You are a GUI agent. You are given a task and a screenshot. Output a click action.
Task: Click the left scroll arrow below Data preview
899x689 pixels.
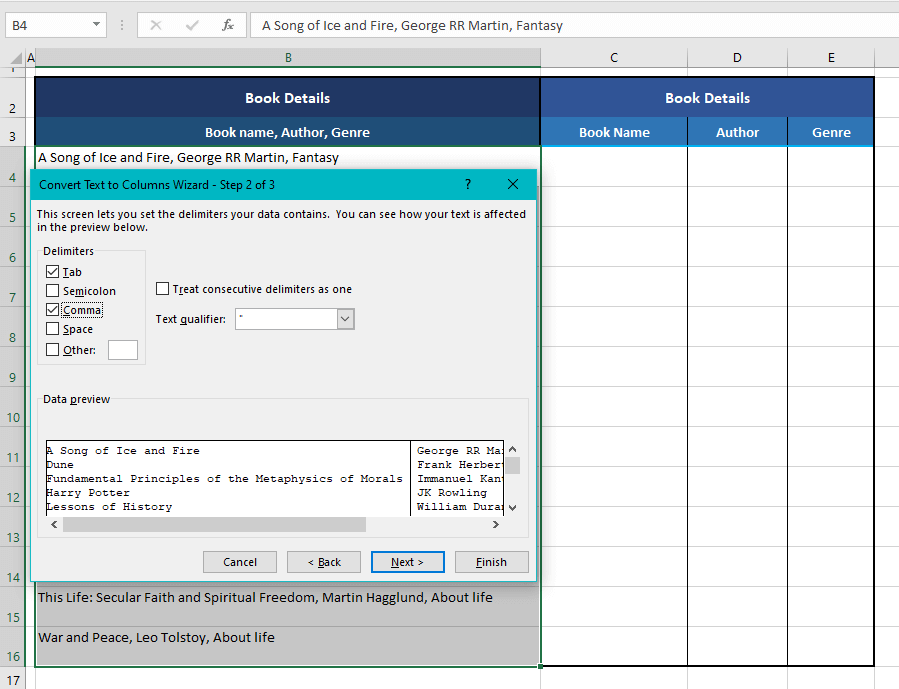point(54,524)
